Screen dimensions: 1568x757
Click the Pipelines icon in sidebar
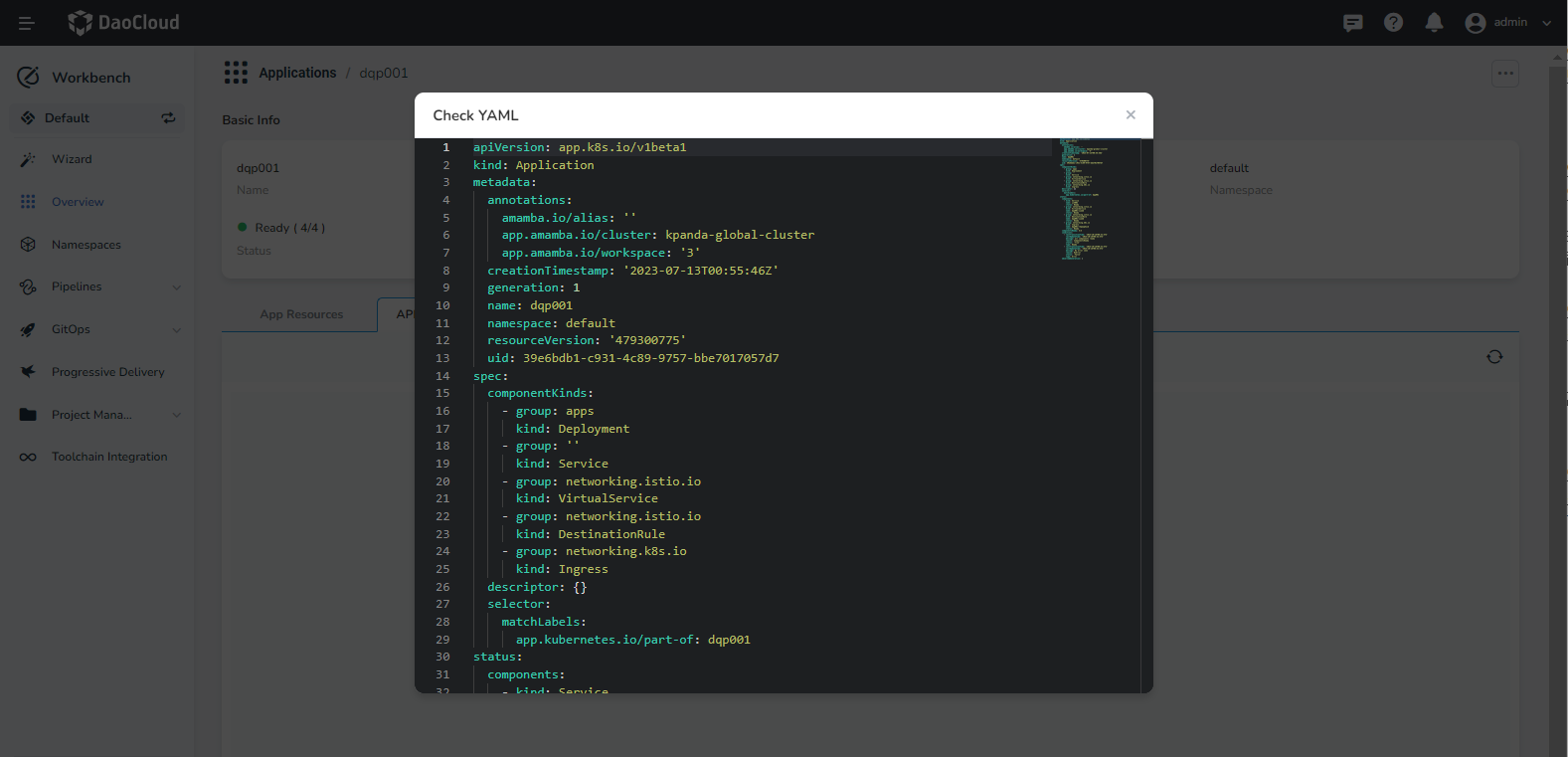[x=28, y=286]
